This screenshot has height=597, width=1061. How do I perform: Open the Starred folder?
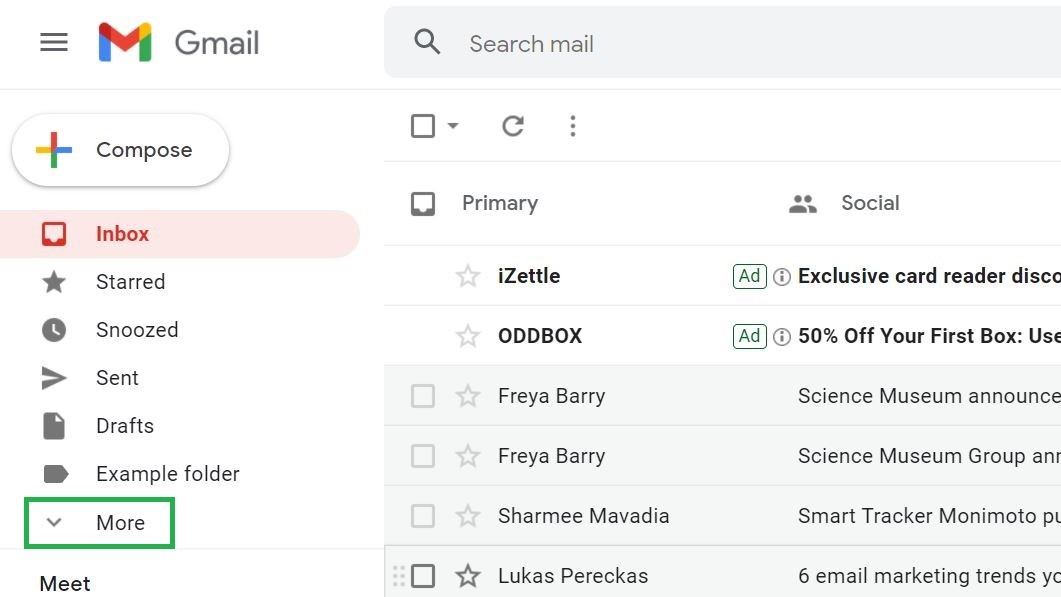click(x=130, y=282)
